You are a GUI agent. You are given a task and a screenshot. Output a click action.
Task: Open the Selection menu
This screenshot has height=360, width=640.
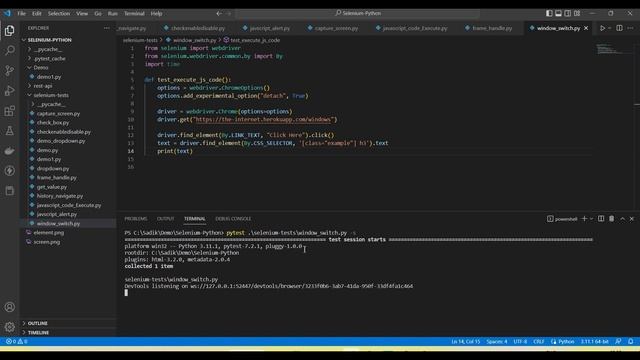[59, 13]
